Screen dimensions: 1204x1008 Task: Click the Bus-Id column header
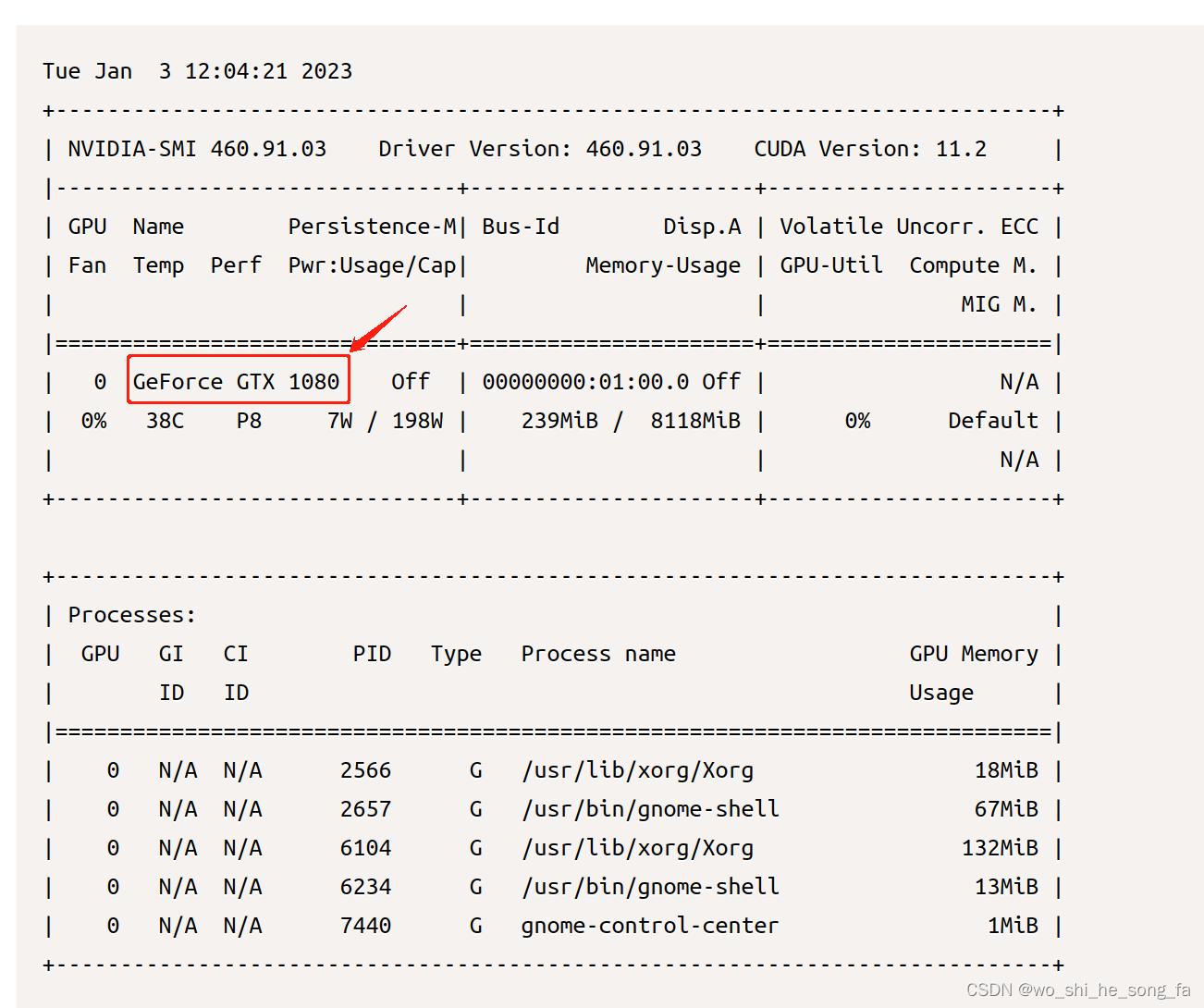(521, 227)
